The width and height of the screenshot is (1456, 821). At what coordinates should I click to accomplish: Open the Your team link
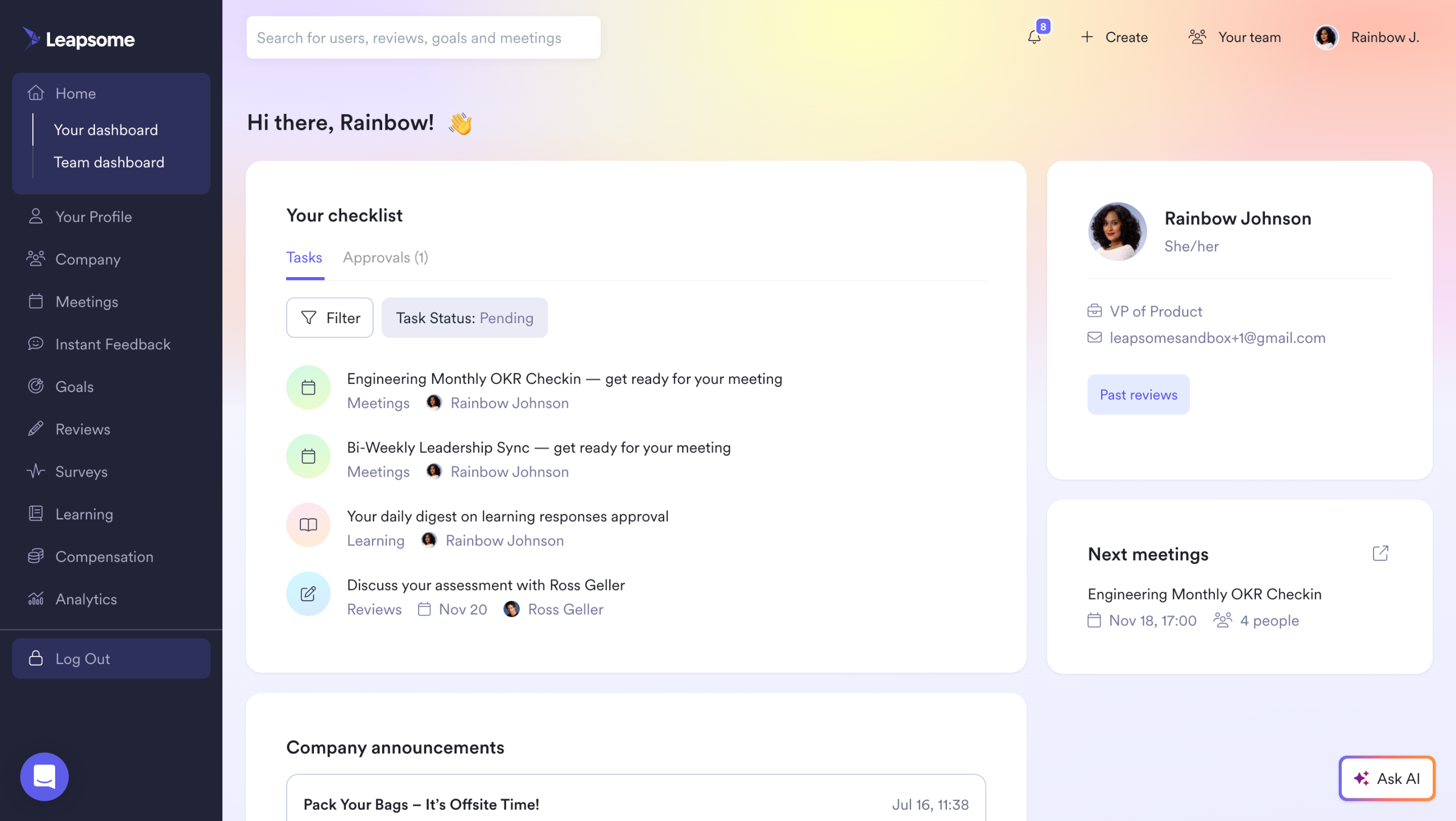1235,38
